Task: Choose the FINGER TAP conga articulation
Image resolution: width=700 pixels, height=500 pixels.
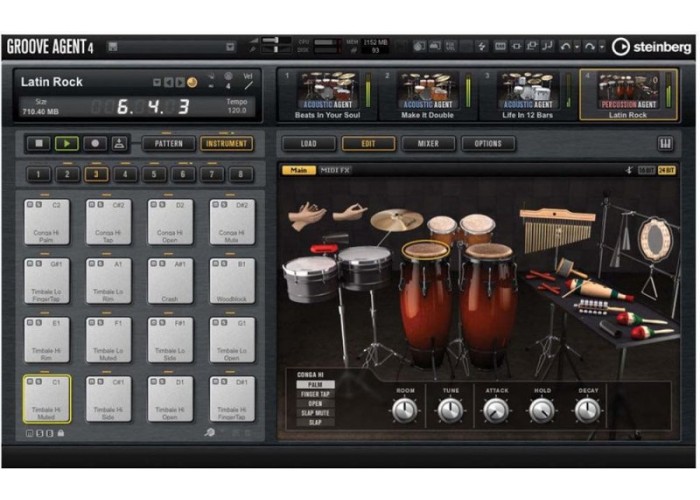Action: (315, 394)
